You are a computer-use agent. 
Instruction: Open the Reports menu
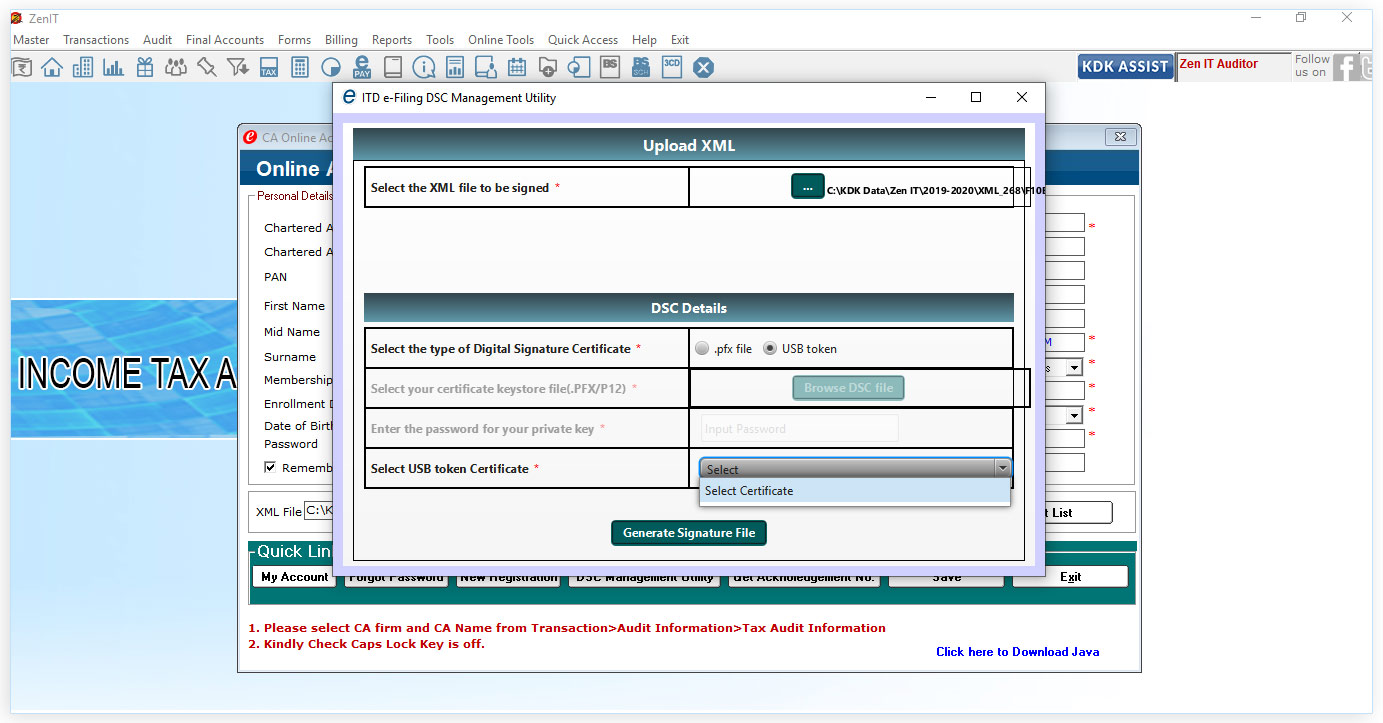tap(392, 40)
